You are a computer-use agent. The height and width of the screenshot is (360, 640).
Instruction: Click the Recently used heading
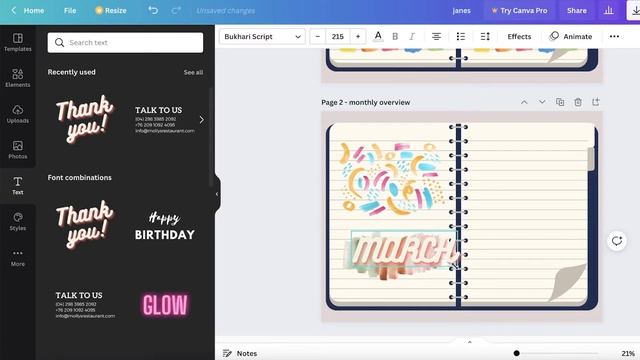tap(71, 72)
